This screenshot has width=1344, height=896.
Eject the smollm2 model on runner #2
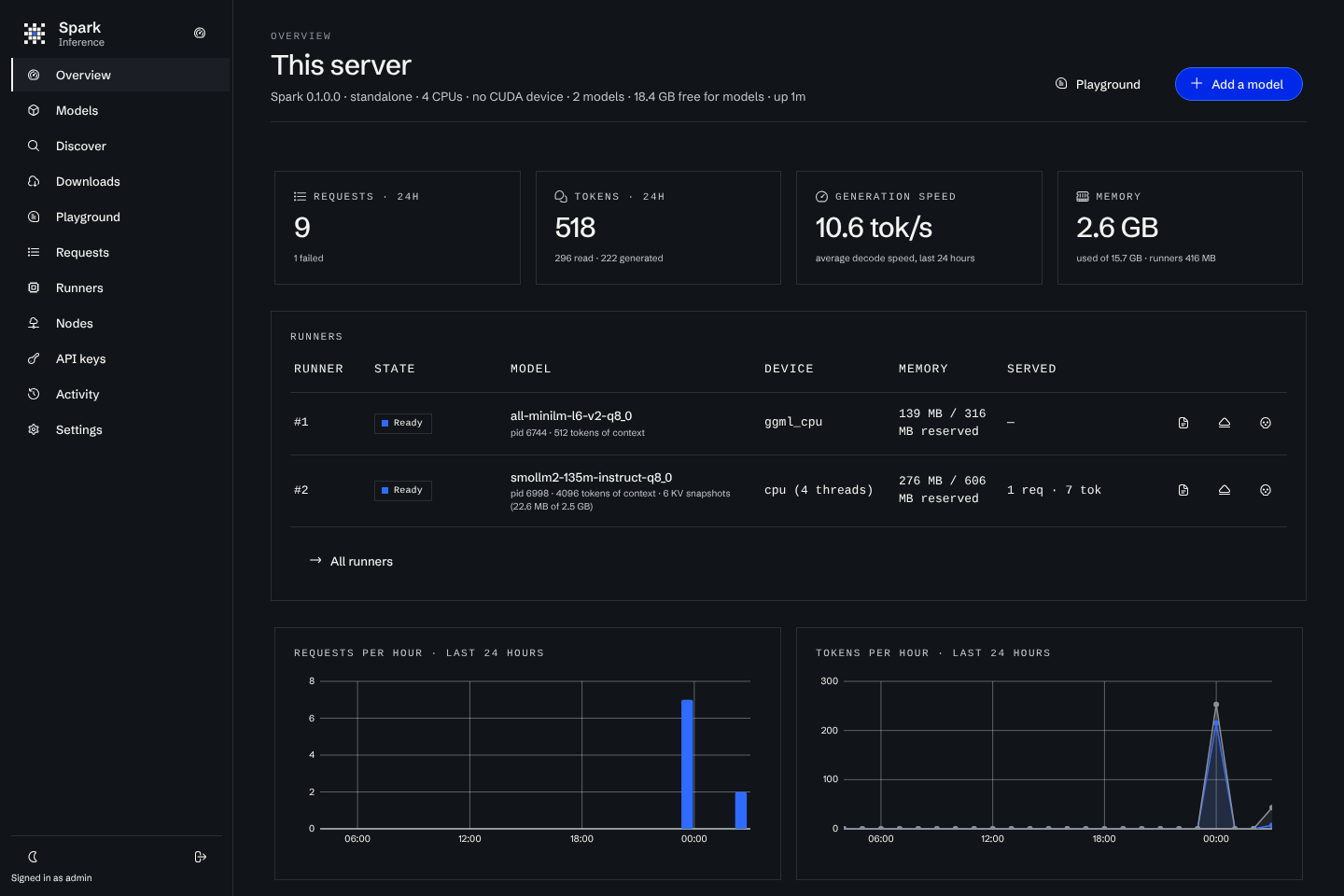tap(1225, 490)
